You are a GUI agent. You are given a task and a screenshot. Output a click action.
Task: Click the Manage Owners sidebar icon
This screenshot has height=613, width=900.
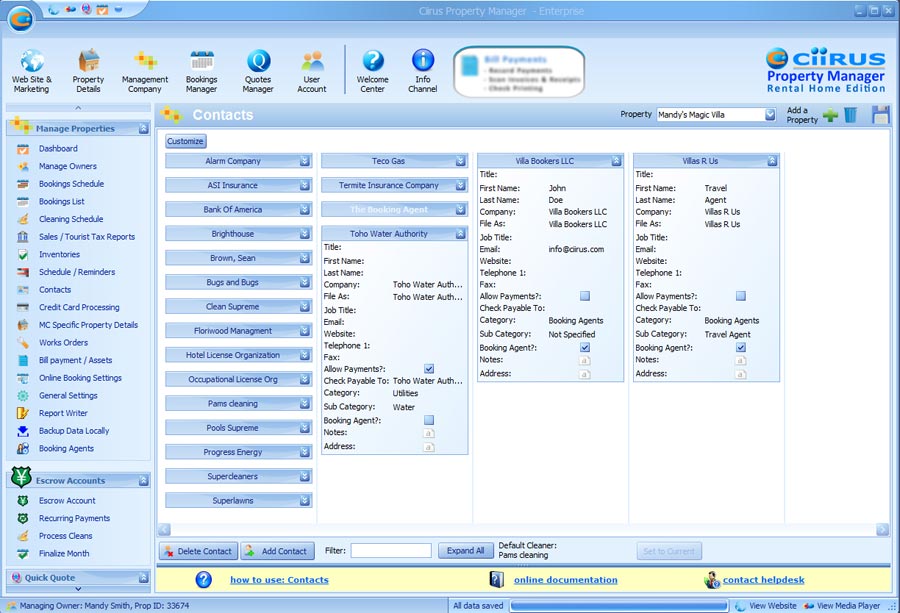pos(23,166)
